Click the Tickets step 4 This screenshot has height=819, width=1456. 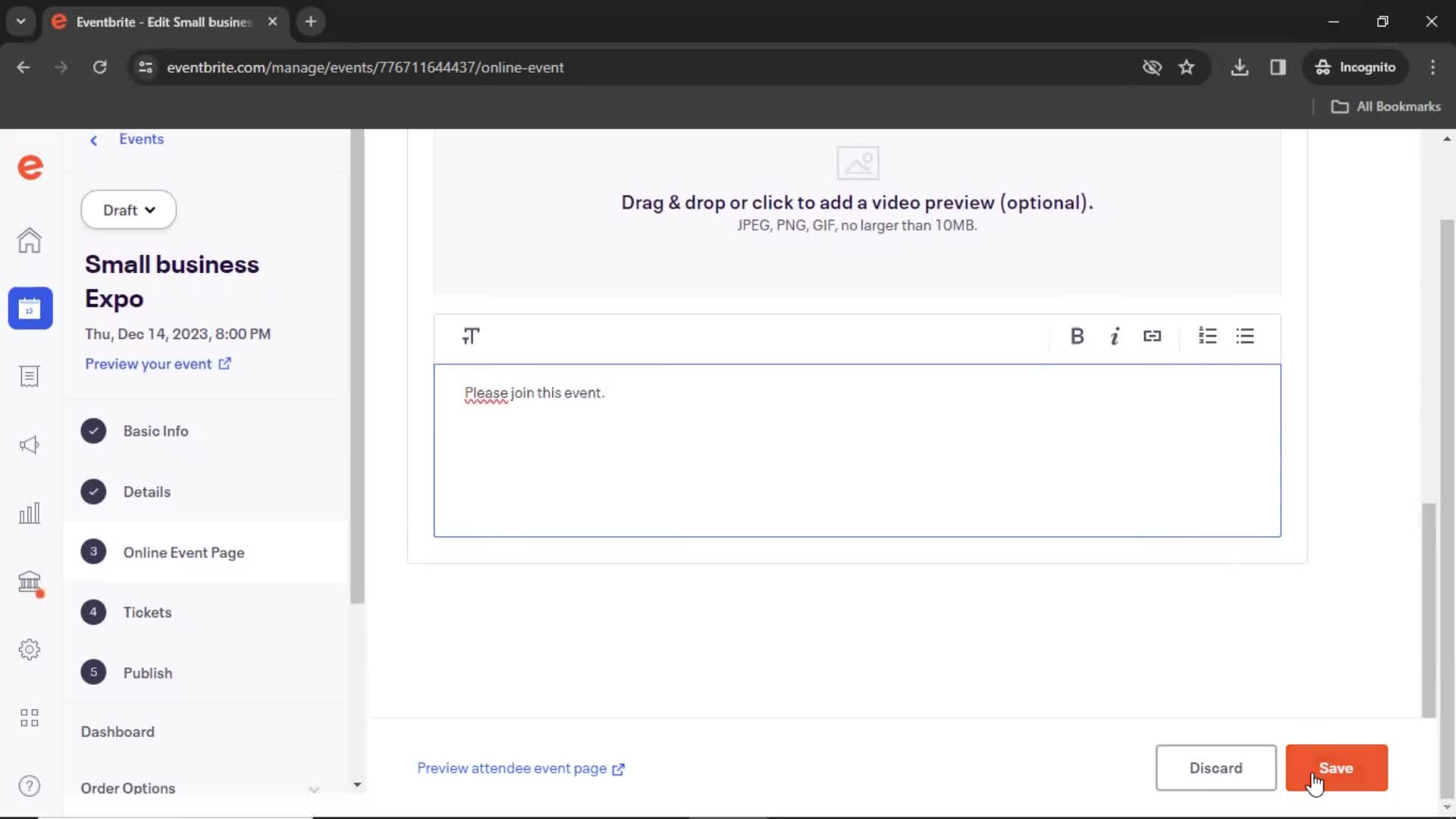147,612
